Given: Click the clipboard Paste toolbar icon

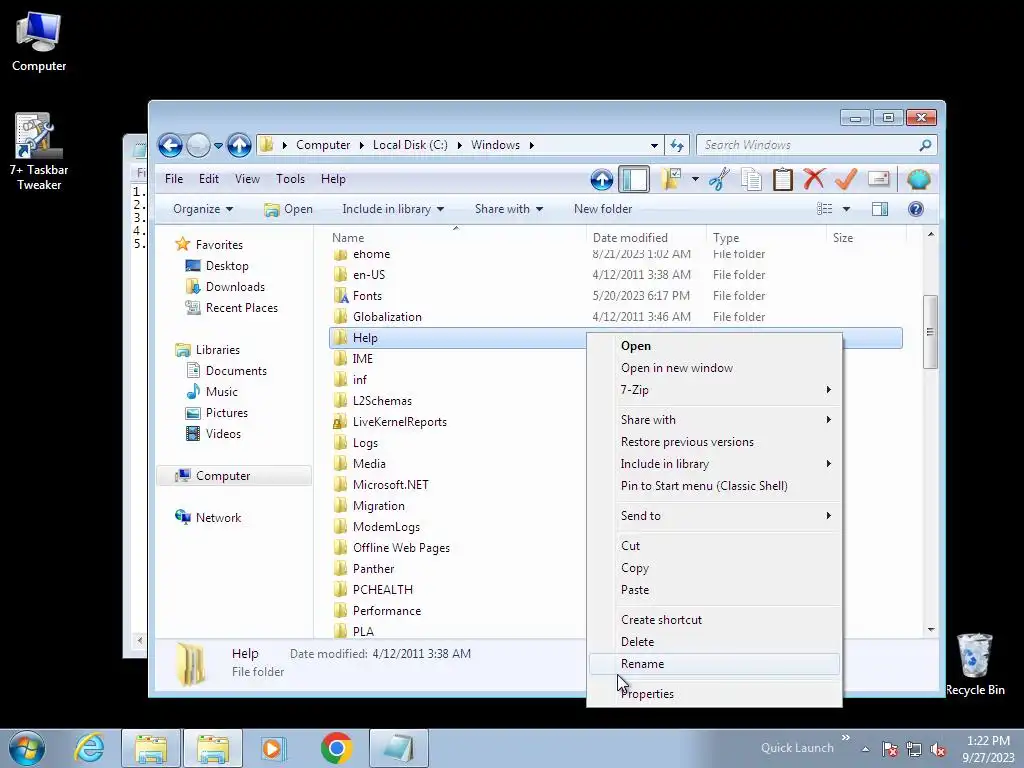Looking at the screenshot, I should click(782, 179).
